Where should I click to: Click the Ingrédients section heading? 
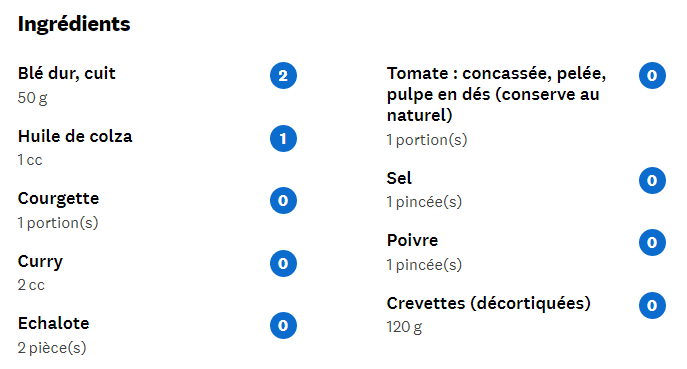(74, 24)
